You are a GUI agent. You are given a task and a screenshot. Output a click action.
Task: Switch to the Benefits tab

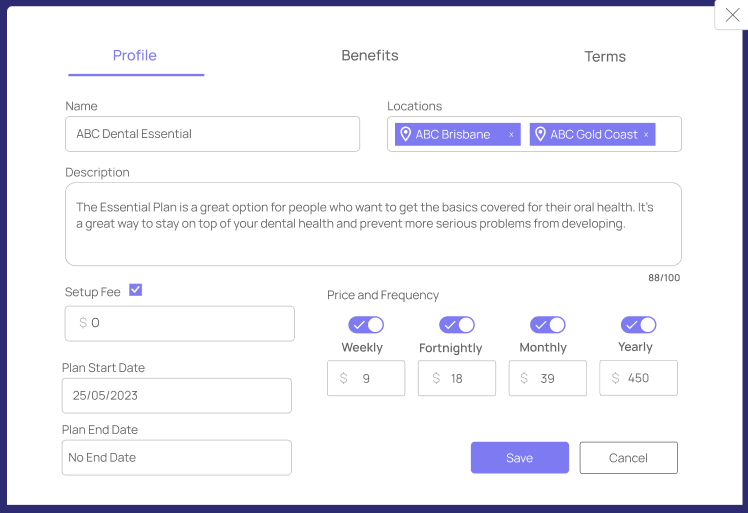coord(370,55)
